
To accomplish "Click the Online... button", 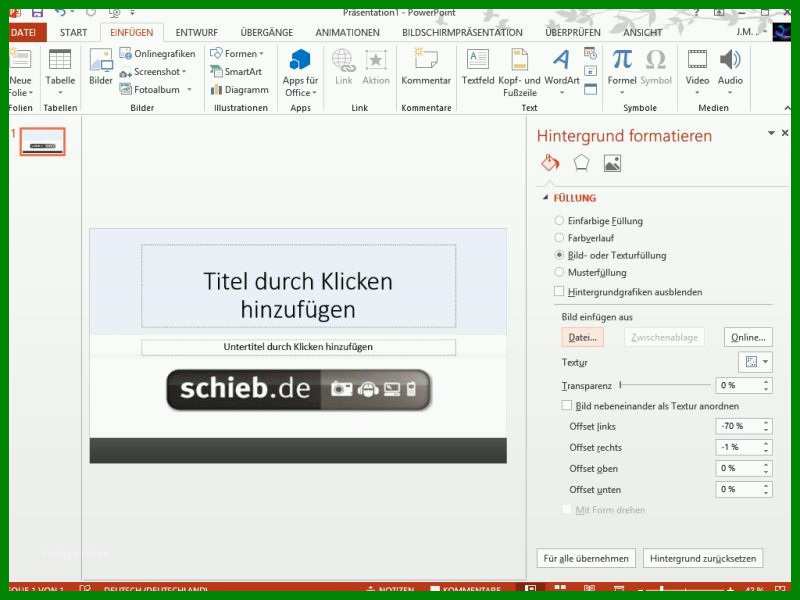I will coord(748,337).
